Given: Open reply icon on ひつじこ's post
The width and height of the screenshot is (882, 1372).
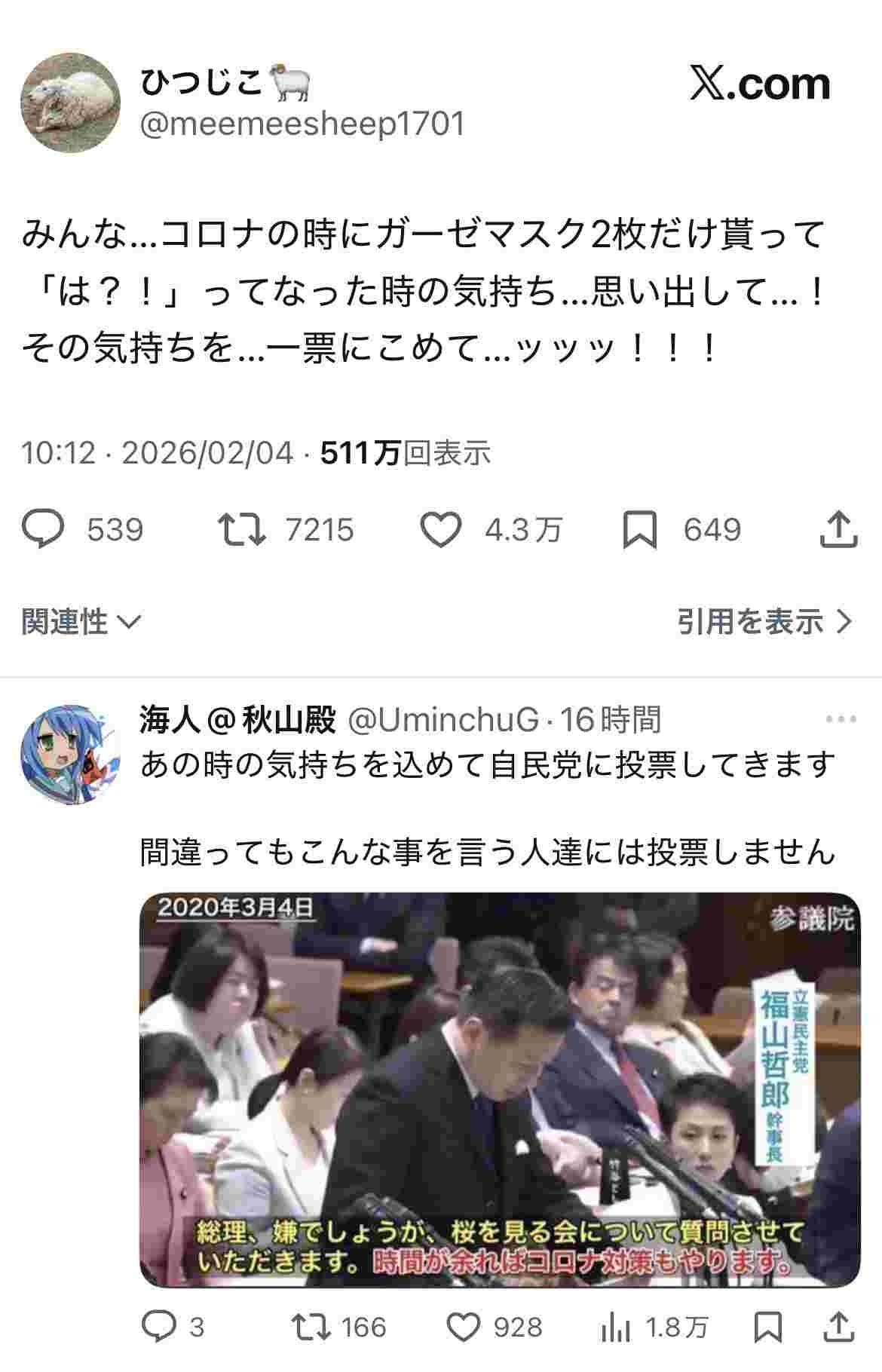Looking at the screenshot, I should (43, 528).
